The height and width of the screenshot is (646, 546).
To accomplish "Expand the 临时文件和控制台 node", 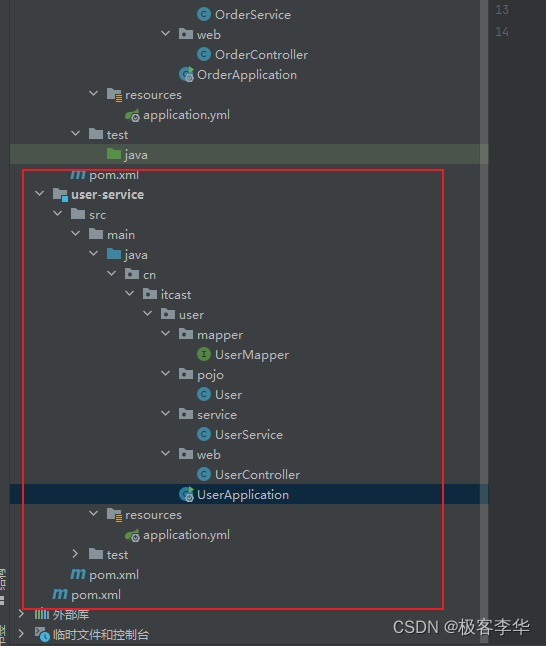I will coord(21,633).
